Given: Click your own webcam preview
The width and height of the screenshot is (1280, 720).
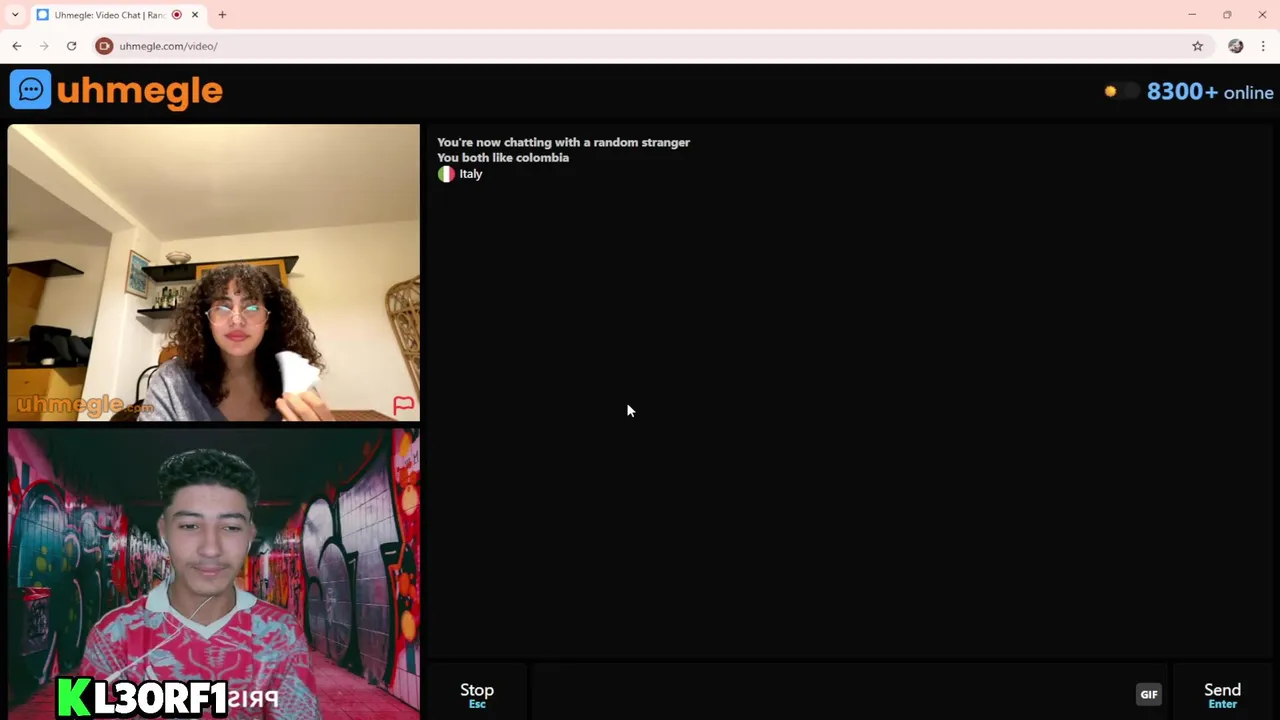Looking at the screenshot, I should [x=213, y=574].
